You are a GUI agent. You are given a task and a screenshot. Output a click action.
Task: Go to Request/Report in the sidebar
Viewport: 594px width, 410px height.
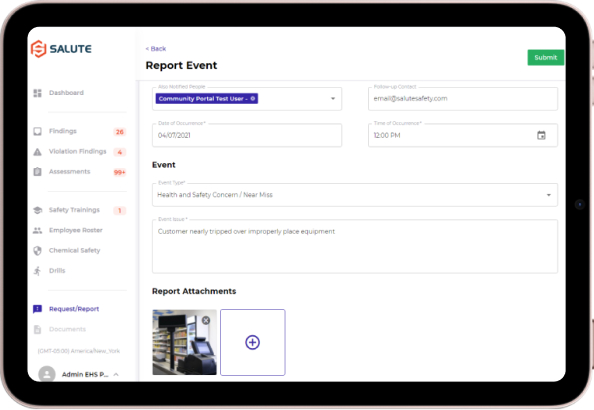pos(74,309)
